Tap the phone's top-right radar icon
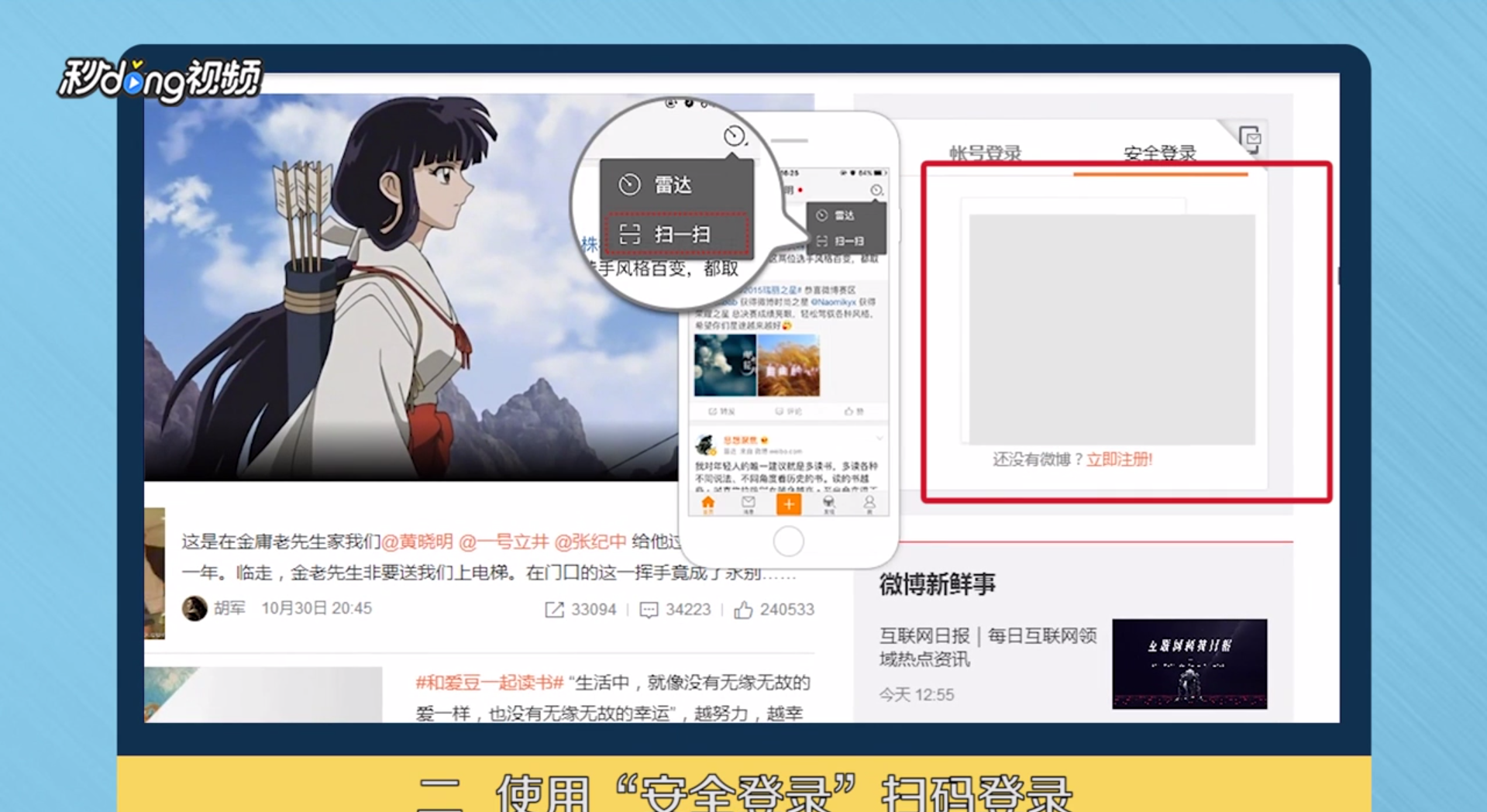This screenshot has height=812, width=1487. (876, 190)
